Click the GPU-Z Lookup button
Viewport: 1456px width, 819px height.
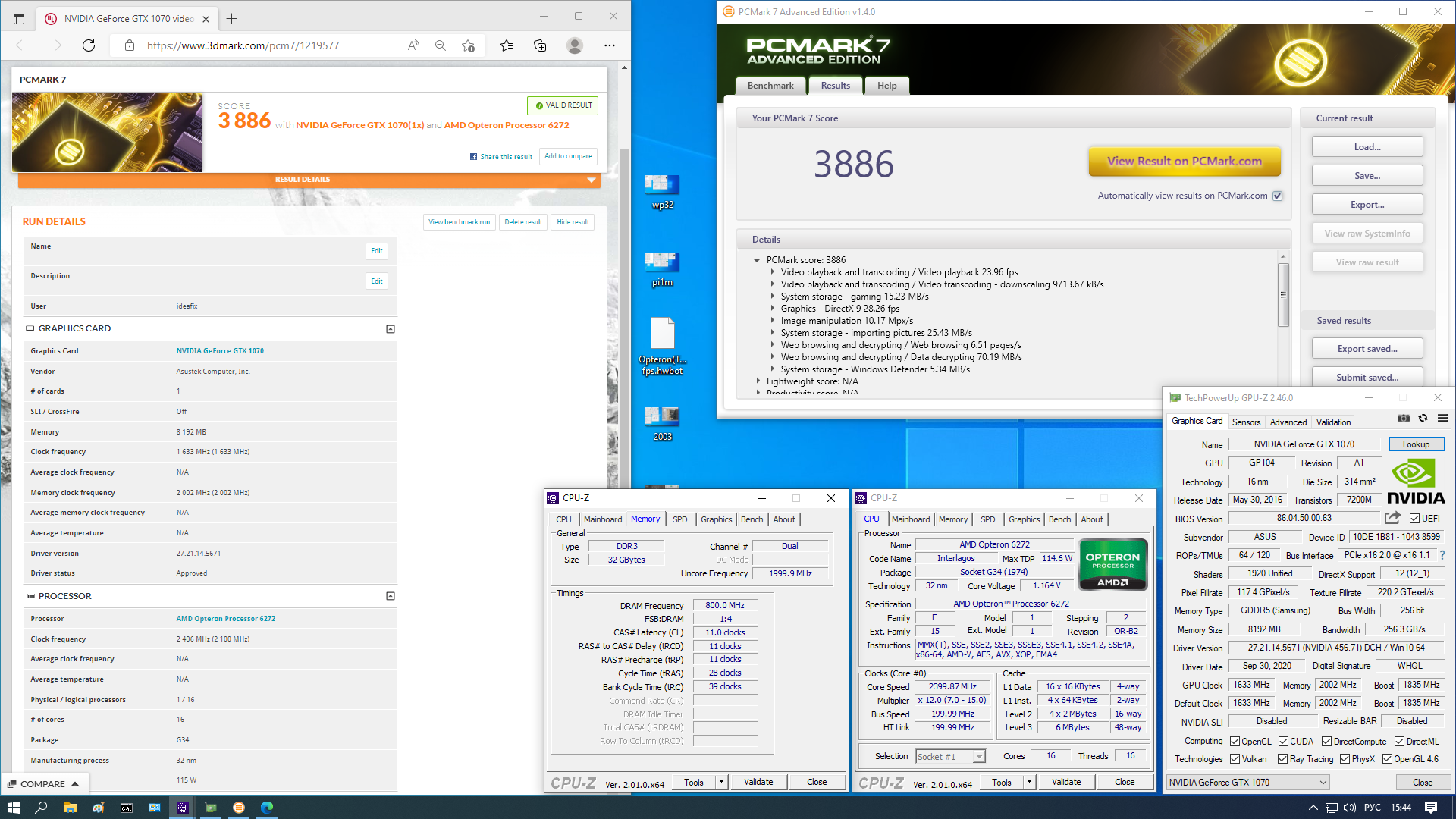[x=1416, y=444]
